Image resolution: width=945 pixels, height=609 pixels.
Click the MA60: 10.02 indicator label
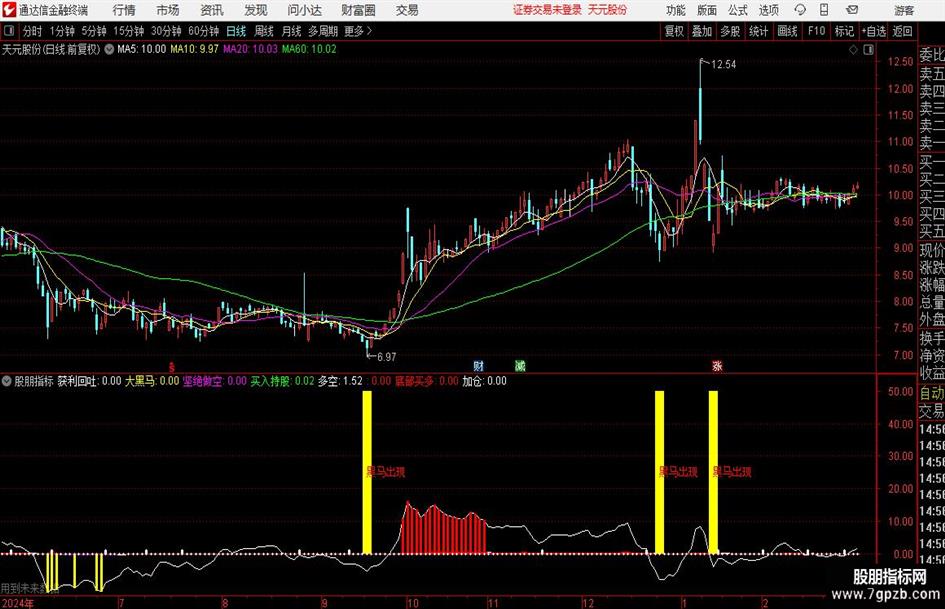click(309, 49)
